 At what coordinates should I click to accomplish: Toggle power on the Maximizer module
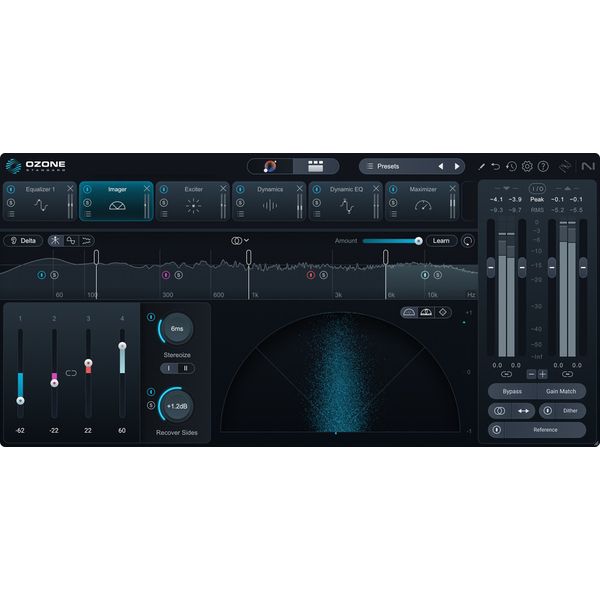tap(393, 189)
